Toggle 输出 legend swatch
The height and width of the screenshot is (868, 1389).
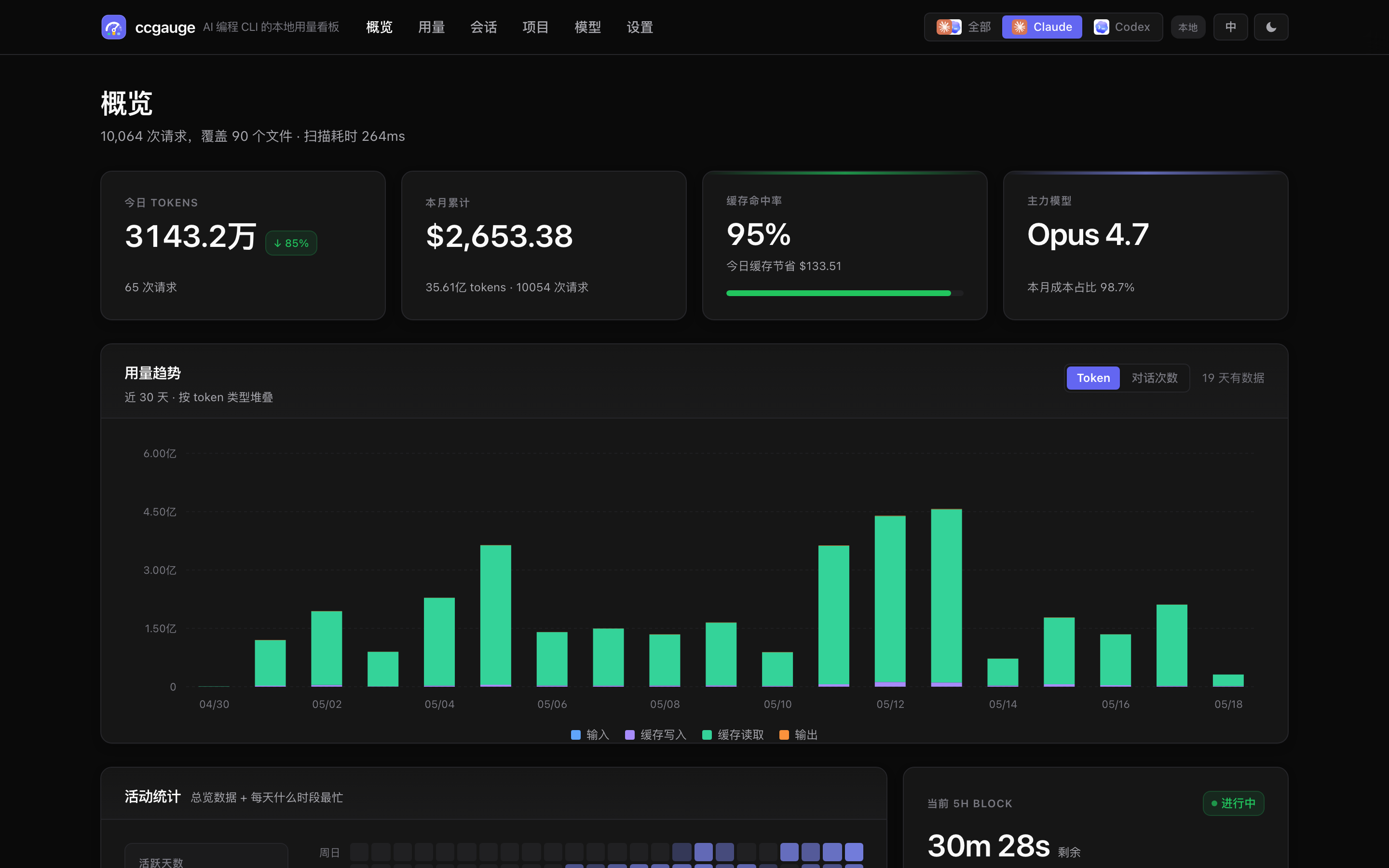click(784, 735)
